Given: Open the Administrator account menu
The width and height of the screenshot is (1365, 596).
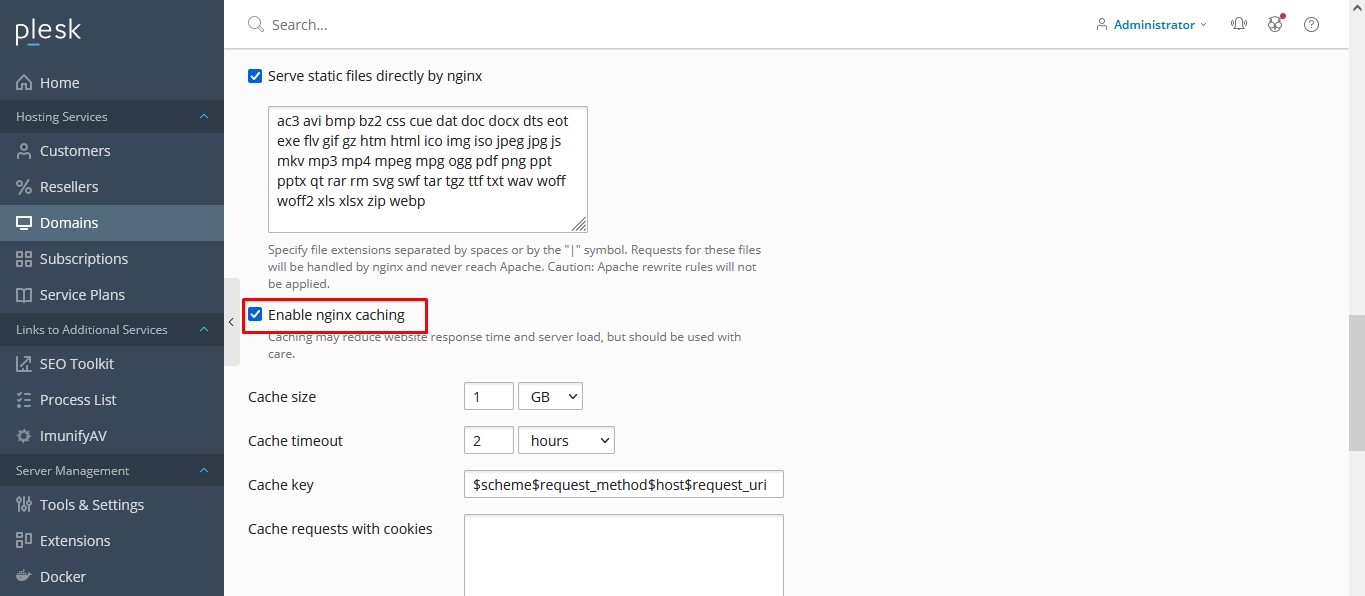Looking at the screenshot, I should tap(1150, 23).
